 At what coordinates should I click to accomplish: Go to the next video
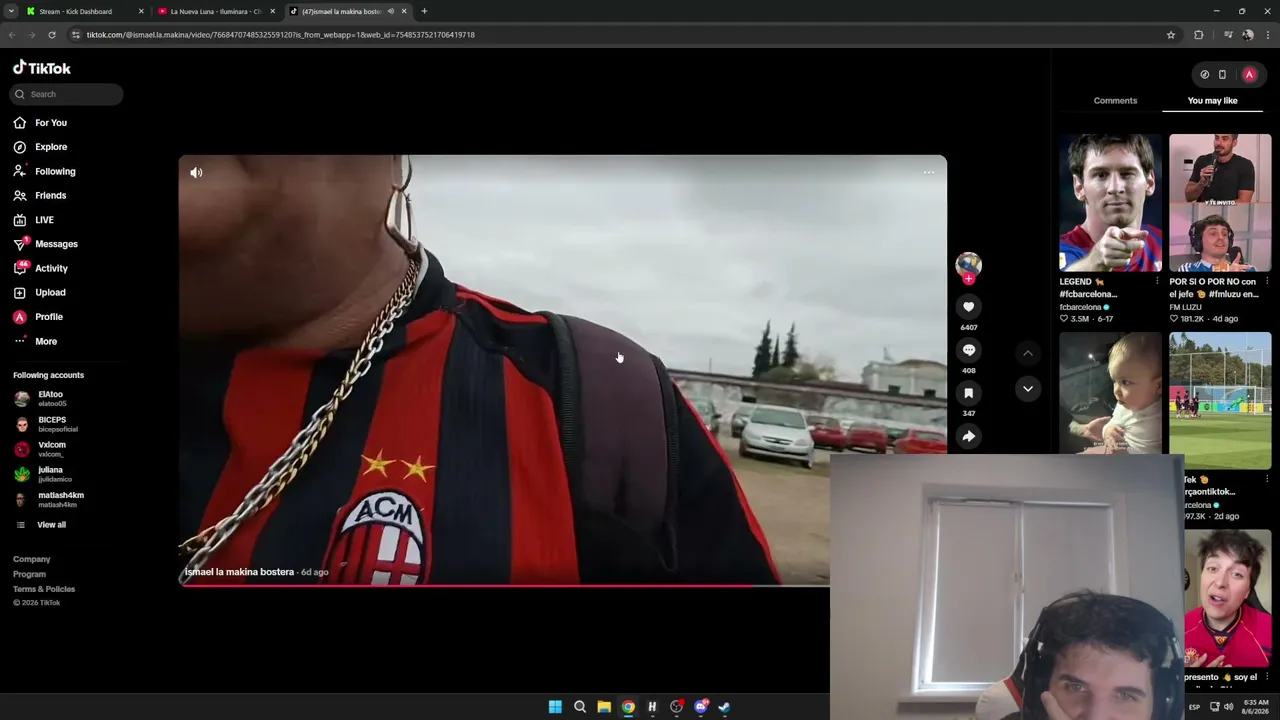(1027, 389)
